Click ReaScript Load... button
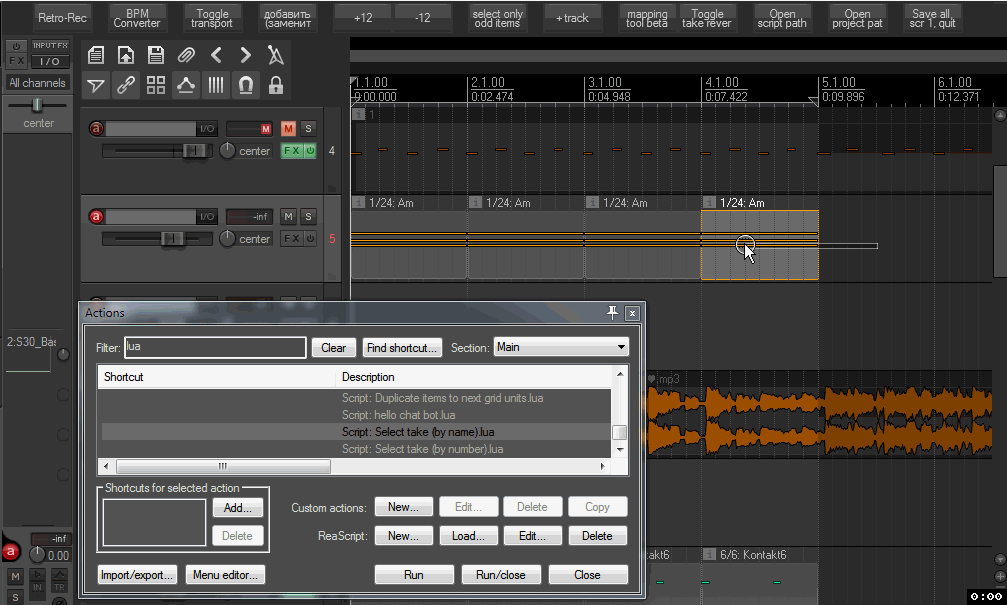The width and height of the screenshot is (1007, 605). click(468, 536)
